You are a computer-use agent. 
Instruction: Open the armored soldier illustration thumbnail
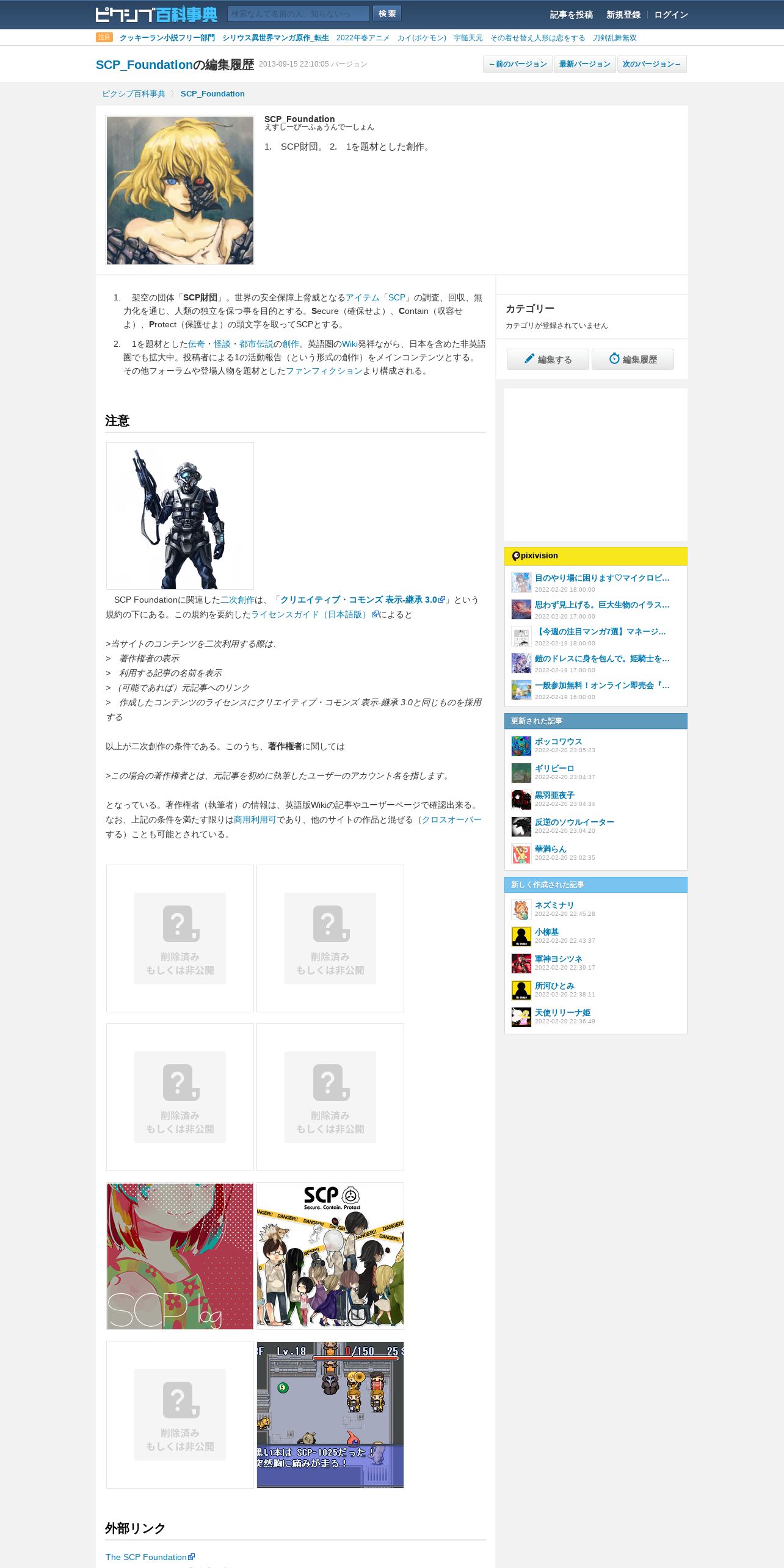180,516
